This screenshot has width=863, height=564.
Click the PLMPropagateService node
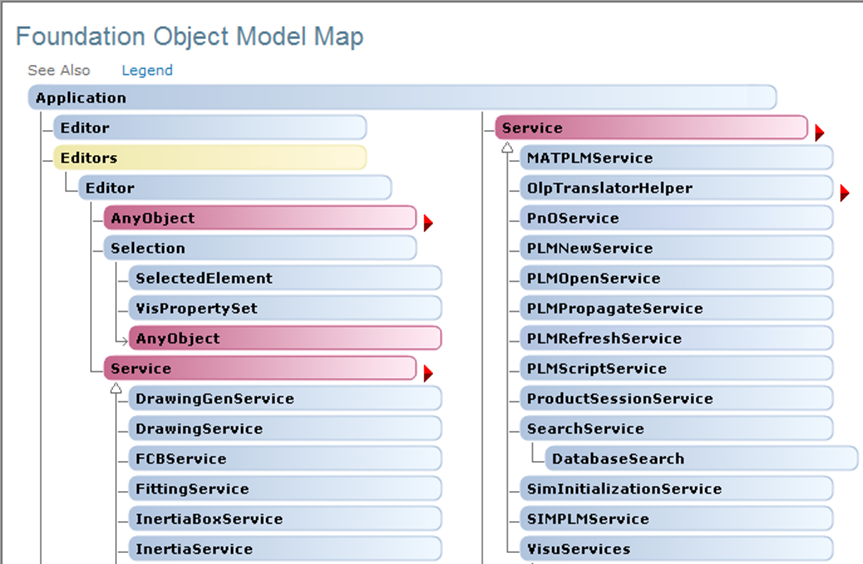pos(676,308)
